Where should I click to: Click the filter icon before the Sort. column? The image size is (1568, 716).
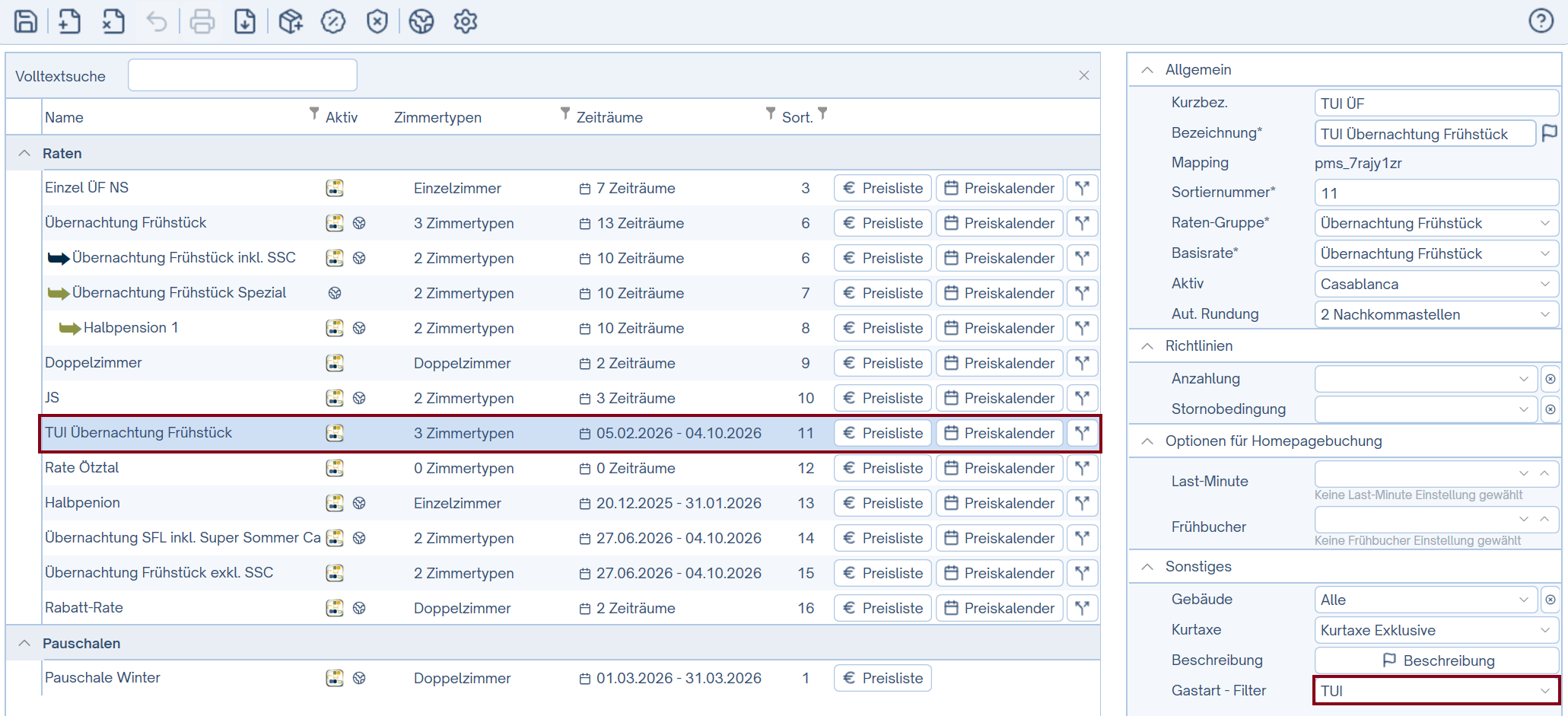click(771, 113)
